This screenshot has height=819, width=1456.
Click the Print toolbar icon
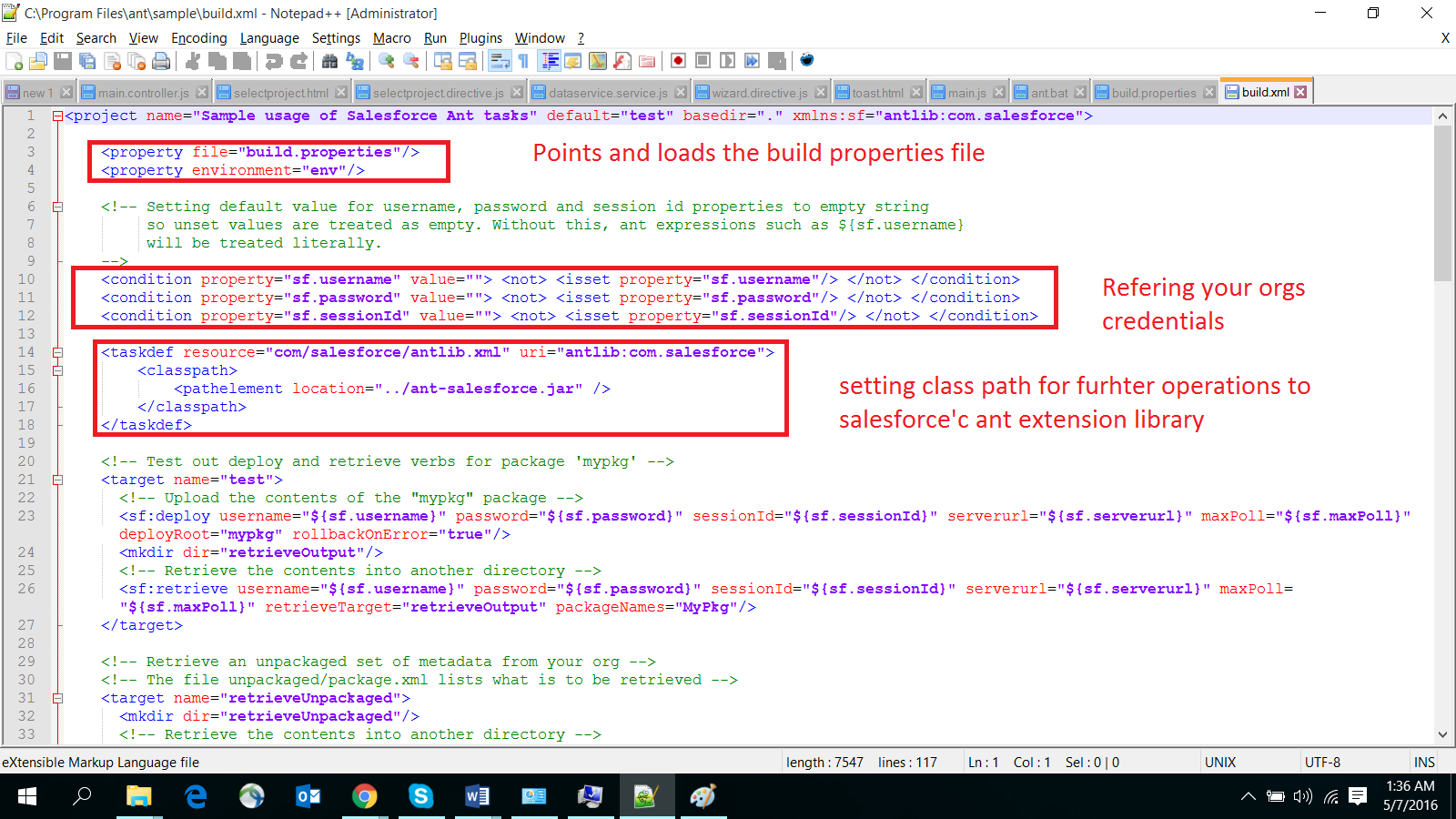(x=161, y=61)
